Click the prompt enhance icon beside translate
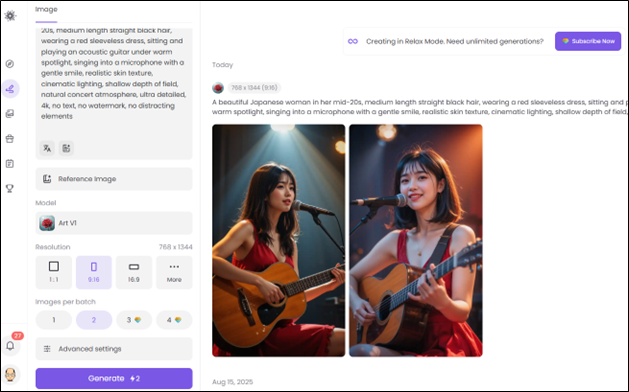 tap(66, 148)
